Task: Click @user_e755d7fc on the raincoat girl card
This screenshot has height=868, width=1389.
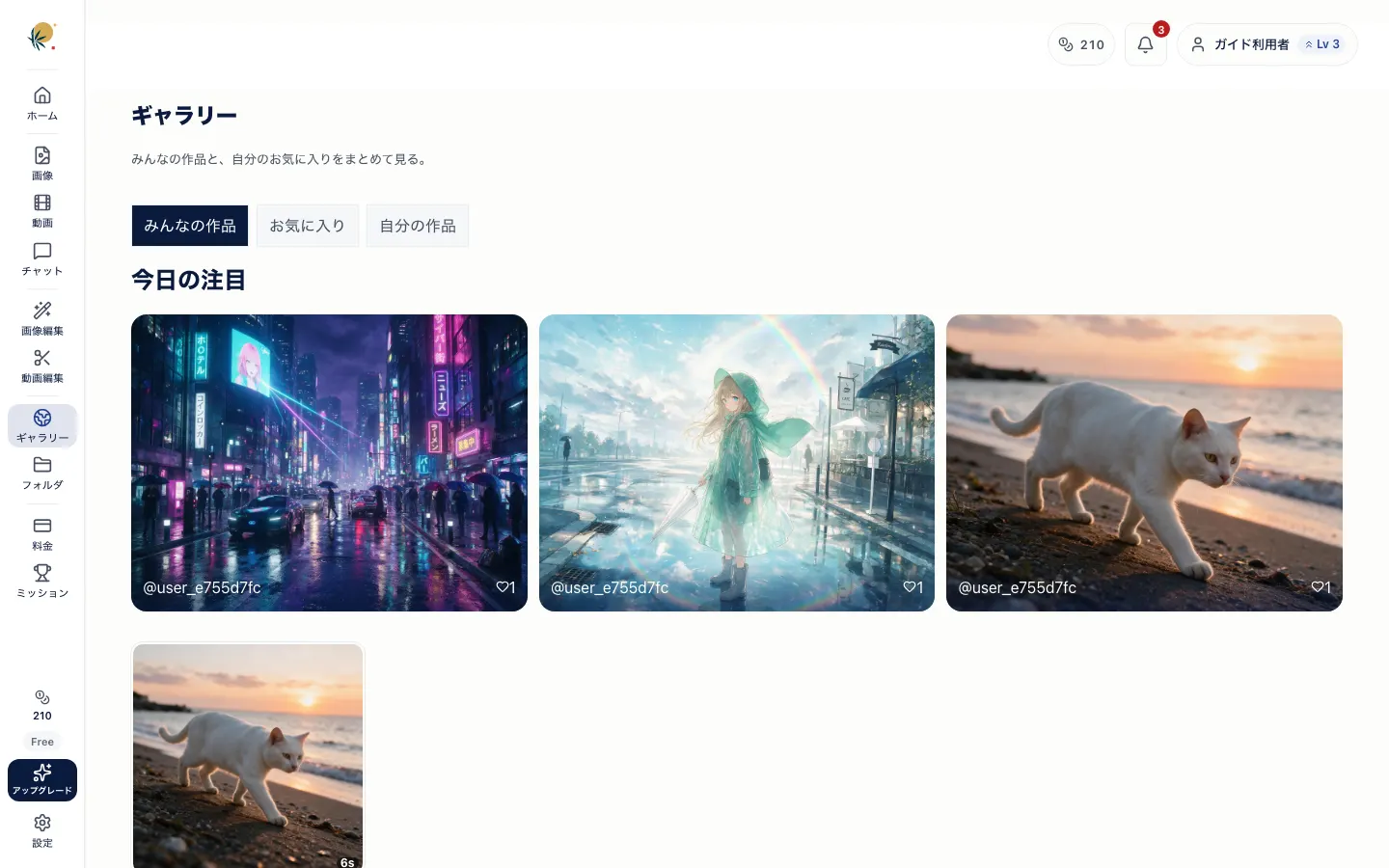Action: coord(610,587)
